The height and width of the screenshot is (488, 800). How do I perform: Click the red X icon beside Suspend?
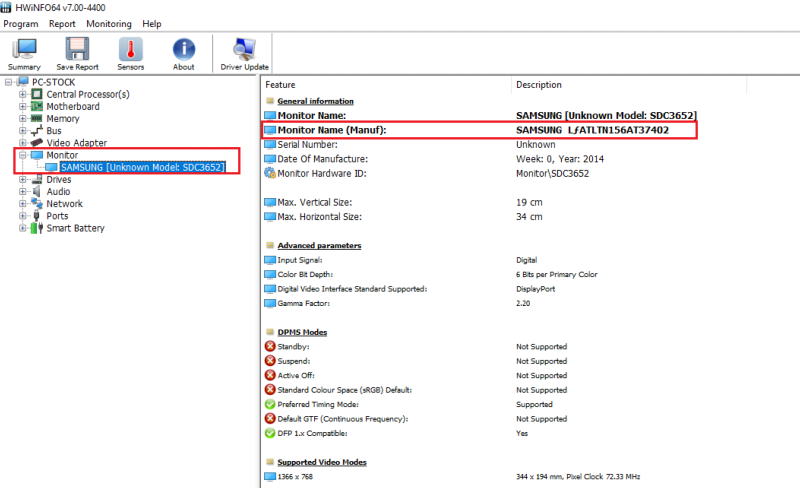[270, 360]
